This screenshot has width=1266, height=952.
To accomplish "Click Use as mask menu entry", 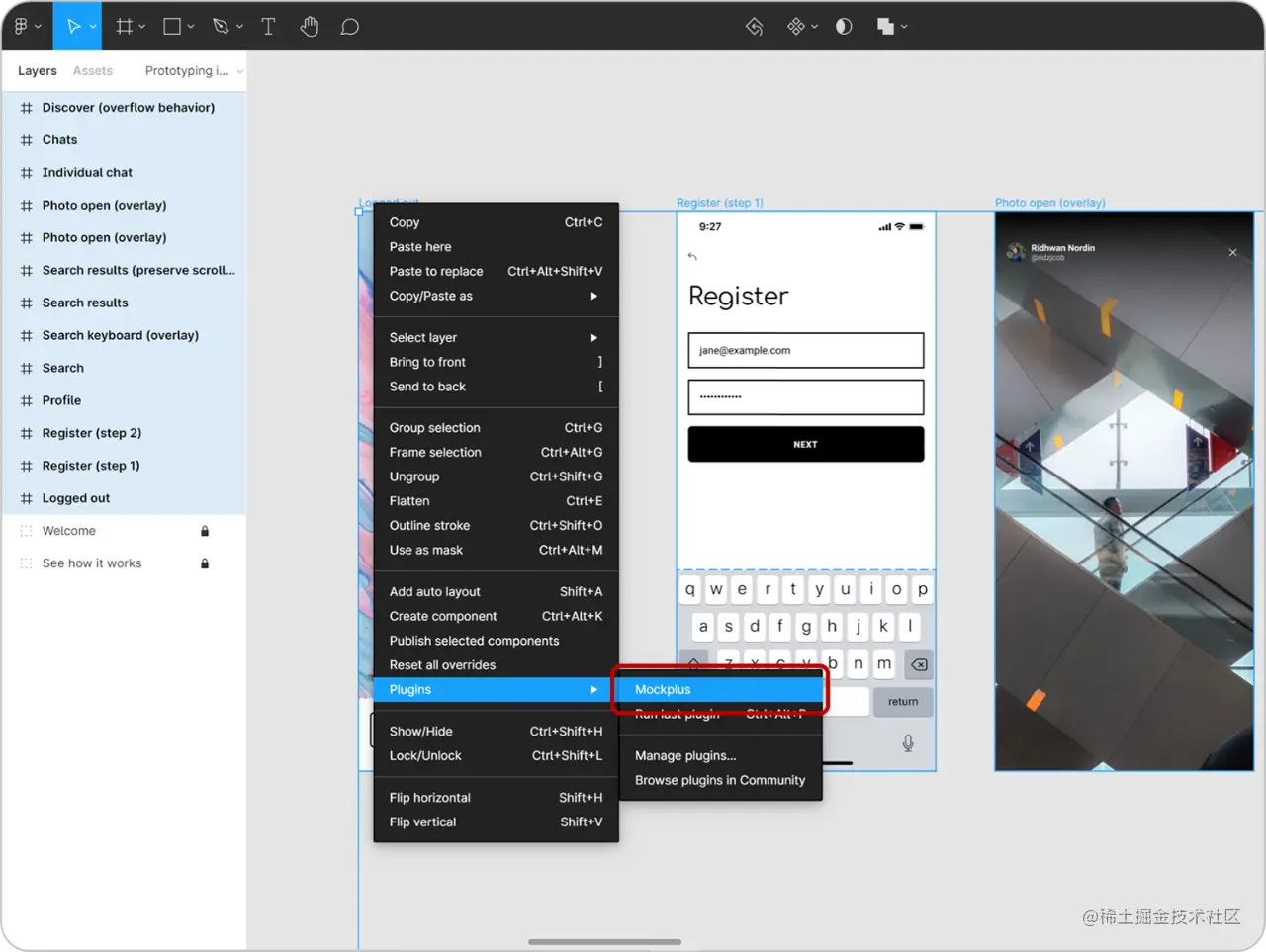I will [x=496, y=550].
